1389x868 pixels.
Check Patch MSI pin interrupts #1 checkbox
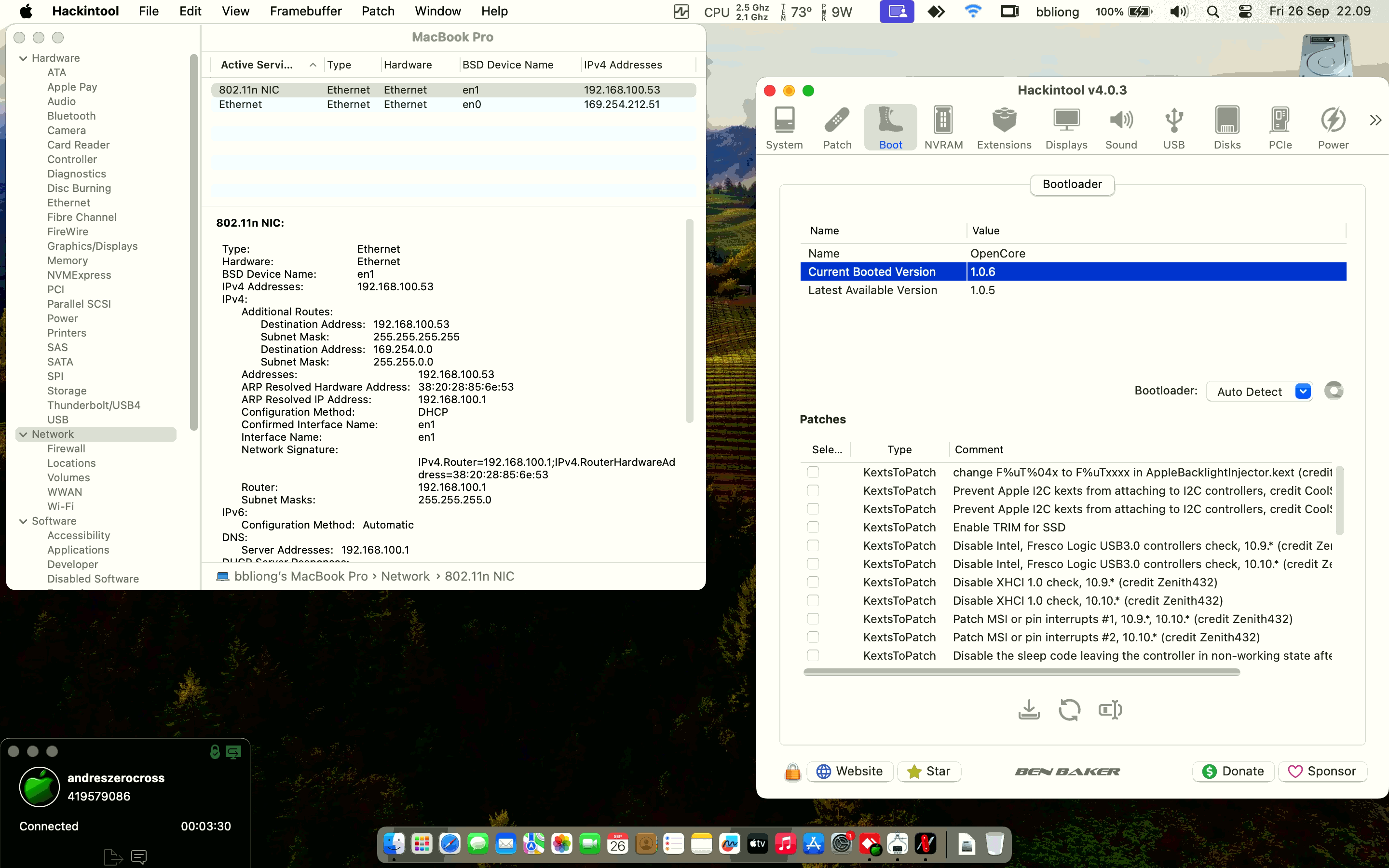point(813,619)
